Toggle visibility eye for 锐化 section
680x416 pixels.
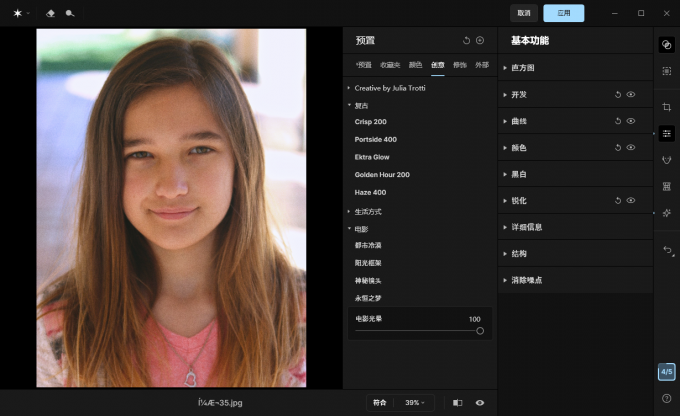631,200
